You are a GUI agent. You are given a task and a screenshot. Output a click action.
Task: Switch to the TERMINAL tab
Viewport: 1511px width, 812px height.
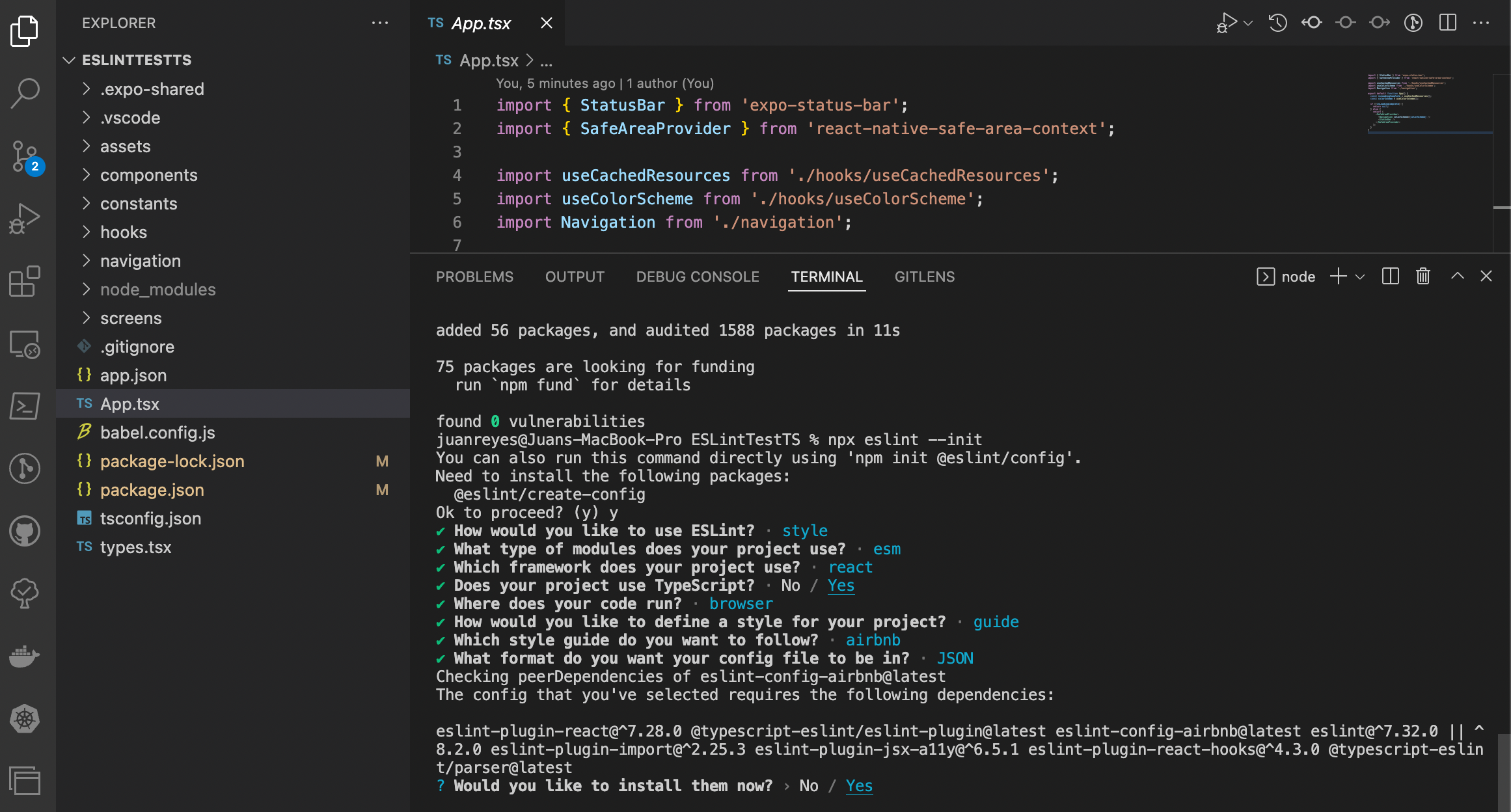[x=826, y=277]
